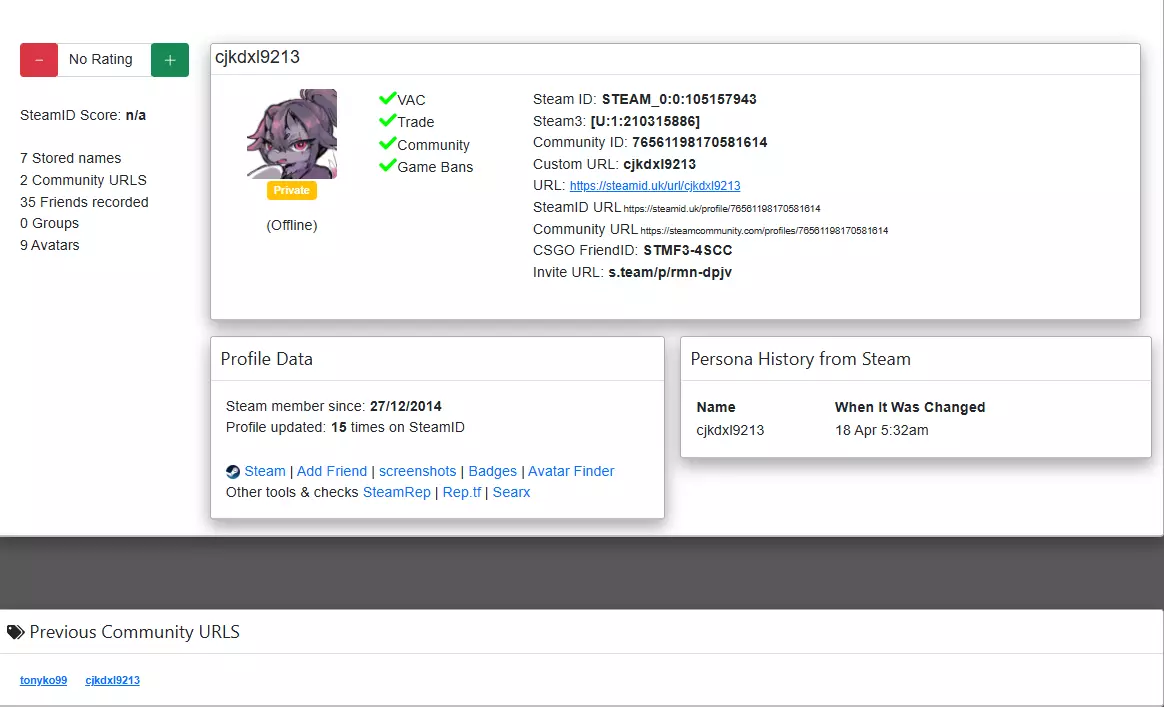Click the When It Was Changed column header
1164x707 pixels.
point(910,407)
